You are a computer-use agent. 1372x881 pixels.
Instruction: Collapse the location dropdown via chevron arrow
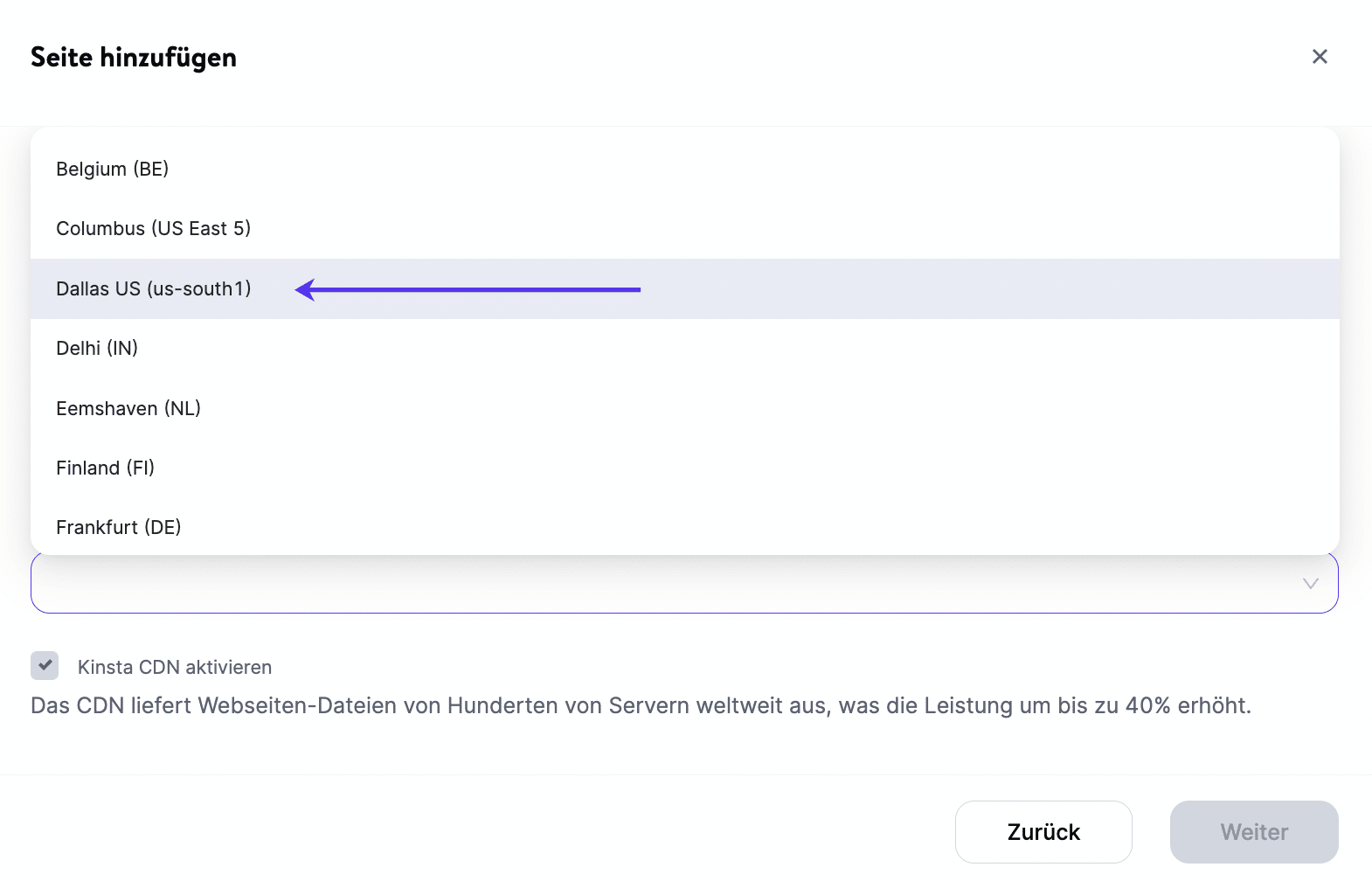1310,584
